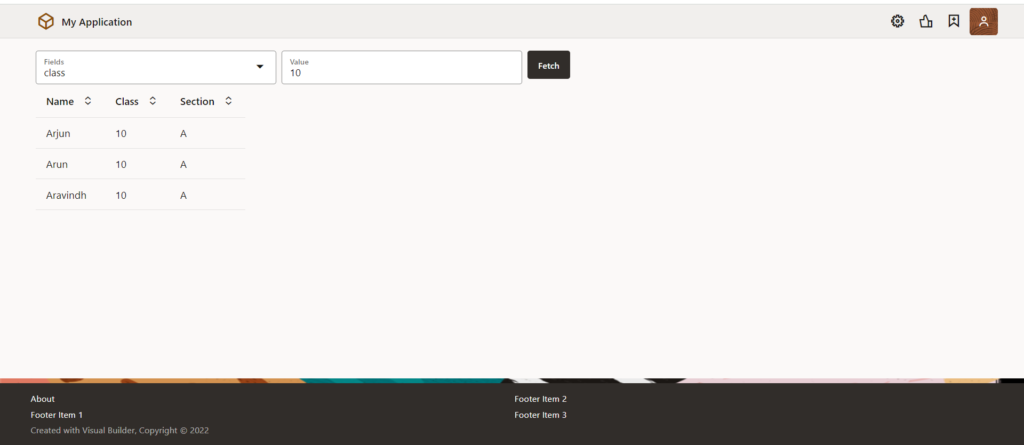
Task: Expand the Fields dropdown arrow
Action: [x=260, y=67]
